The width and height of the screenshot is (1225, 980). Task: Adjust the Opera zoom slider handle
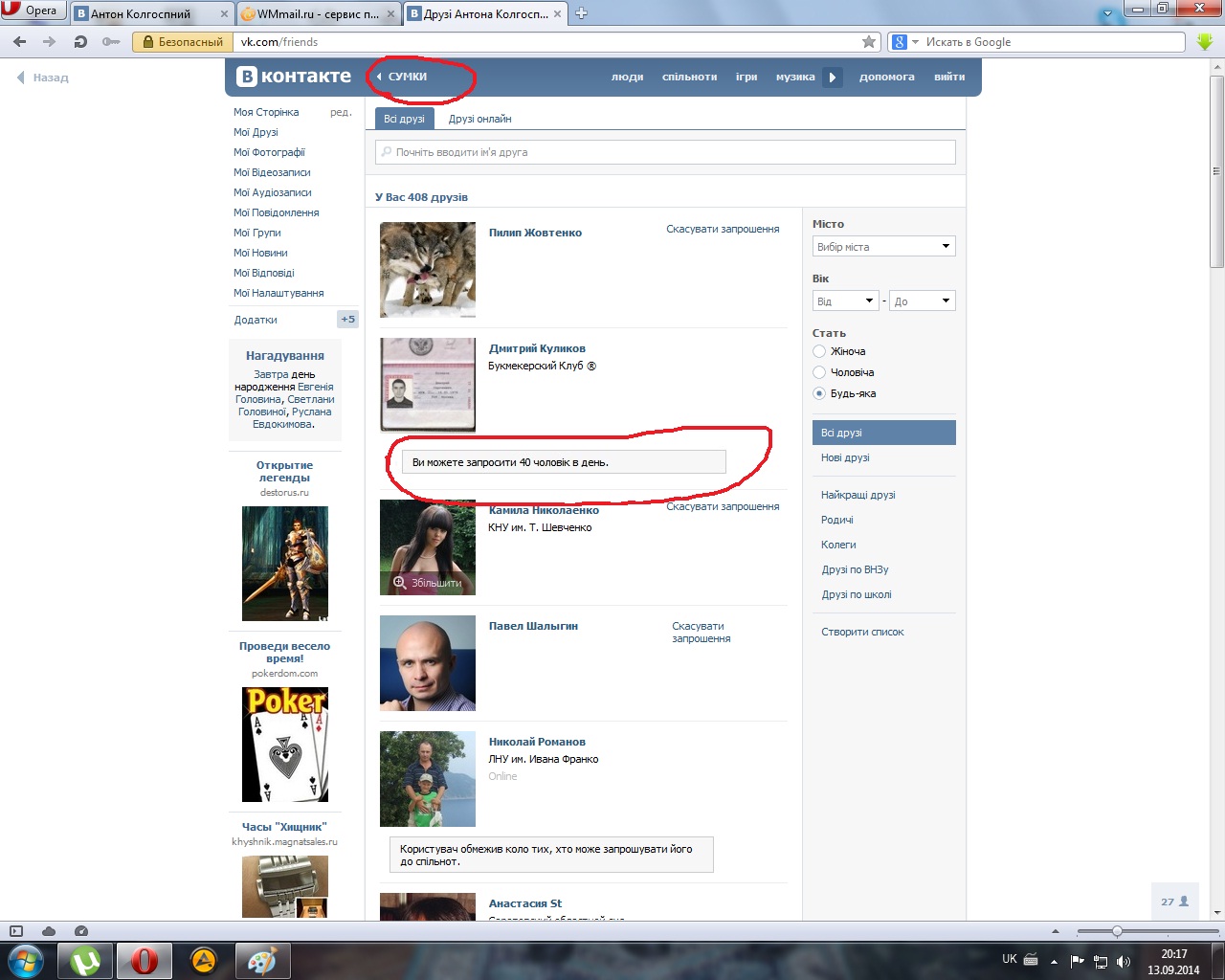pyautogui.click(x=1116, y=931)
